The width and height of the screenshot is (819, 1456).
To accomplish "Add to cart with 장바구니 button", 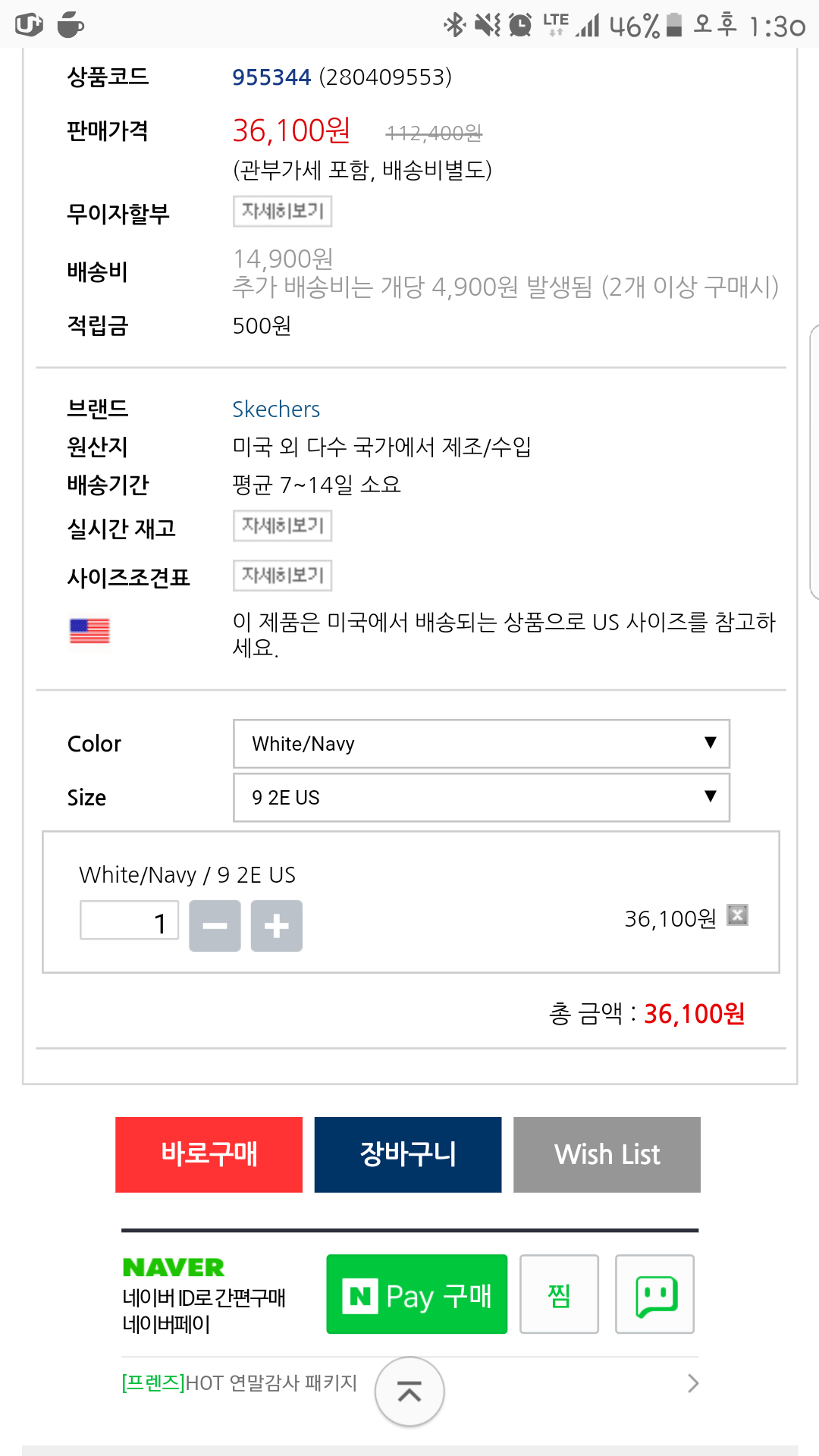I will [x=408, y=1154].
